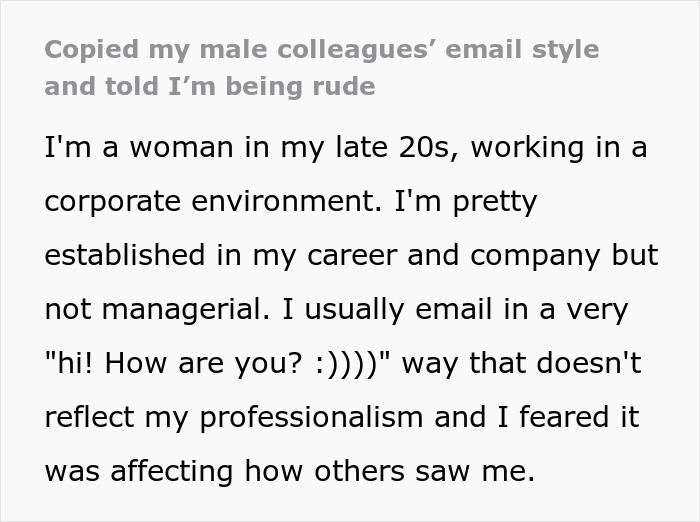The height and width of the screenshot is (522, 700).
Task: Click the word "style" in the title
Action: (x=563, y=49)
